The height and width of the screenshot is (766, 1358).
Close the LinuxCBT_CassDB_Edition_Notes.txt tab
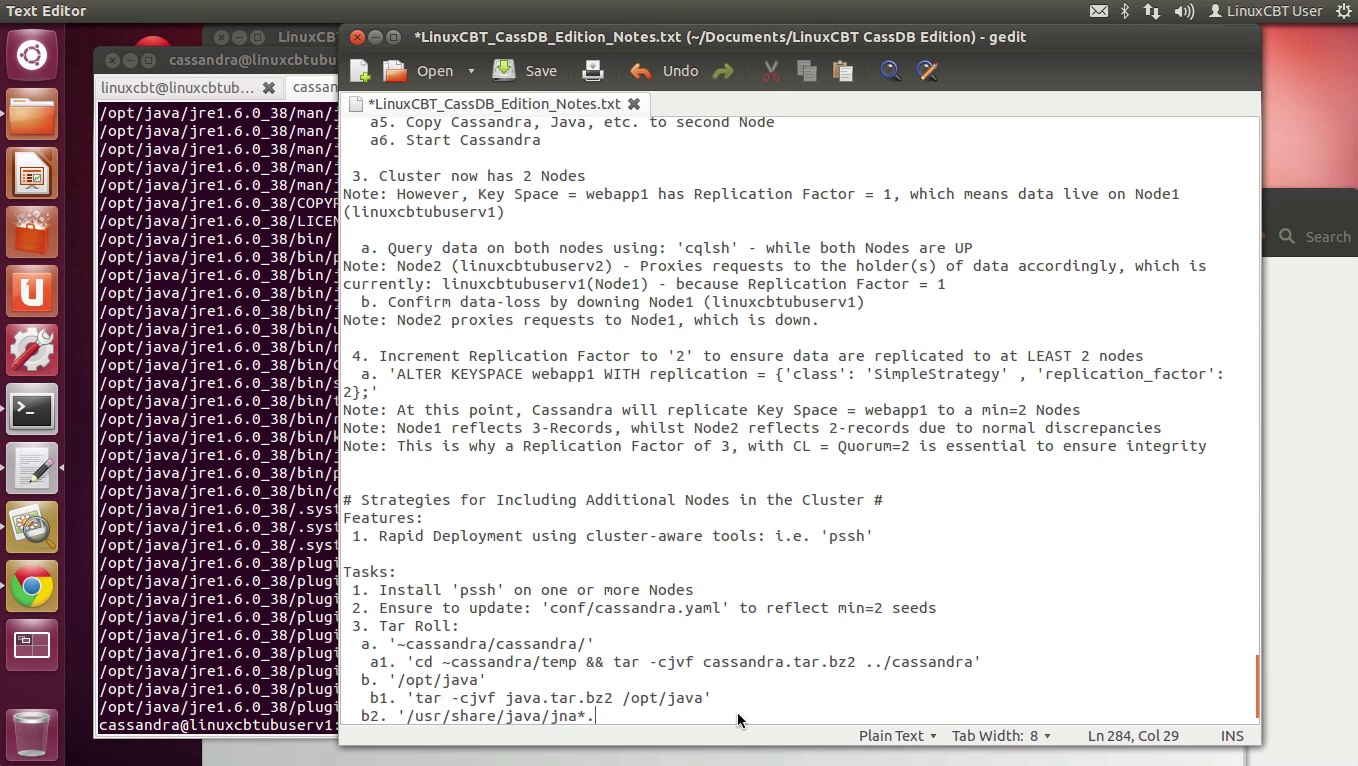click(634, 104)
